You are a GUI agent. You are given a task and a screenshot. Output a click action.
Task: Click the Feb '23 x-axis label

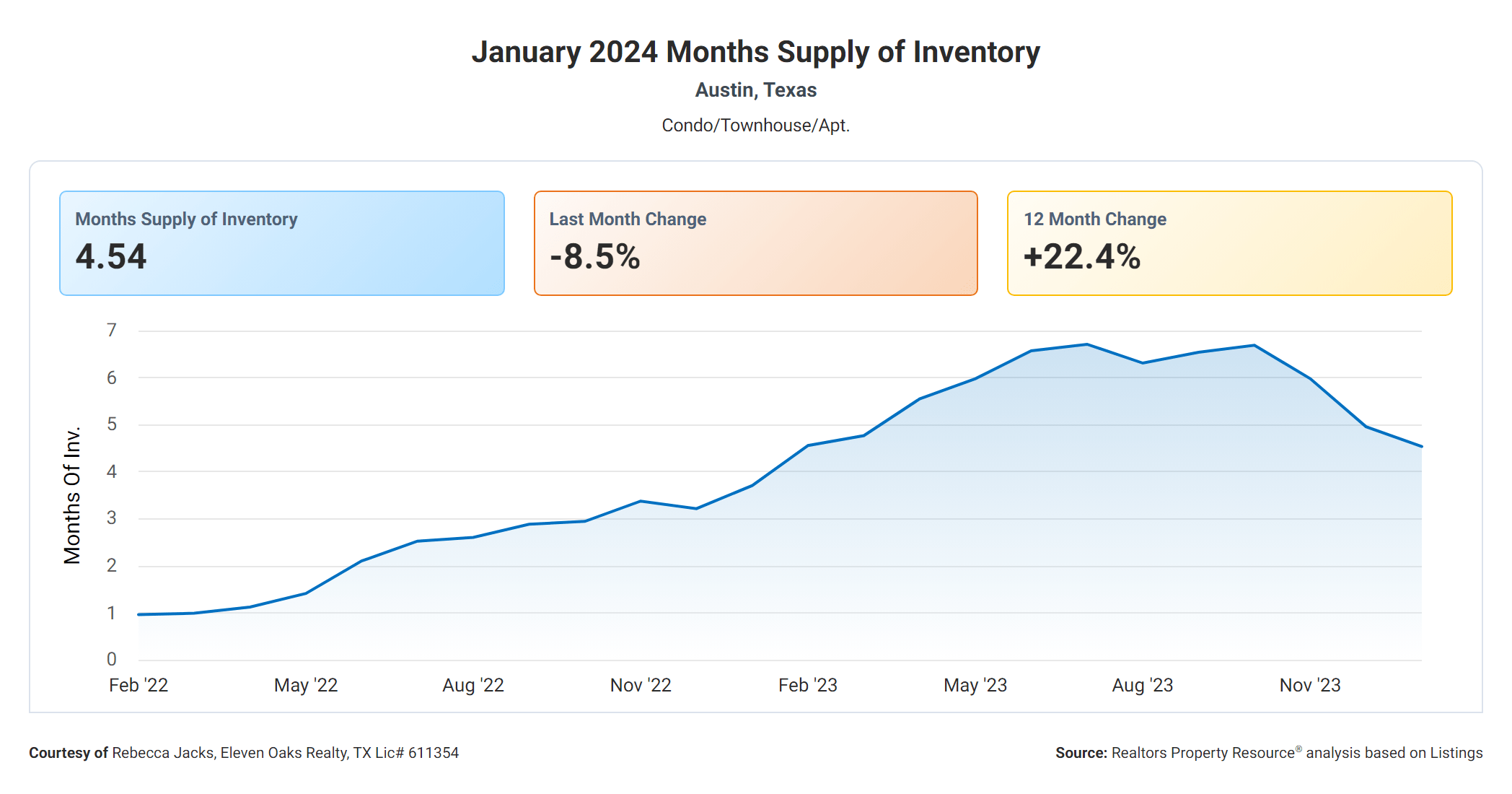click(x=808, y=685)
